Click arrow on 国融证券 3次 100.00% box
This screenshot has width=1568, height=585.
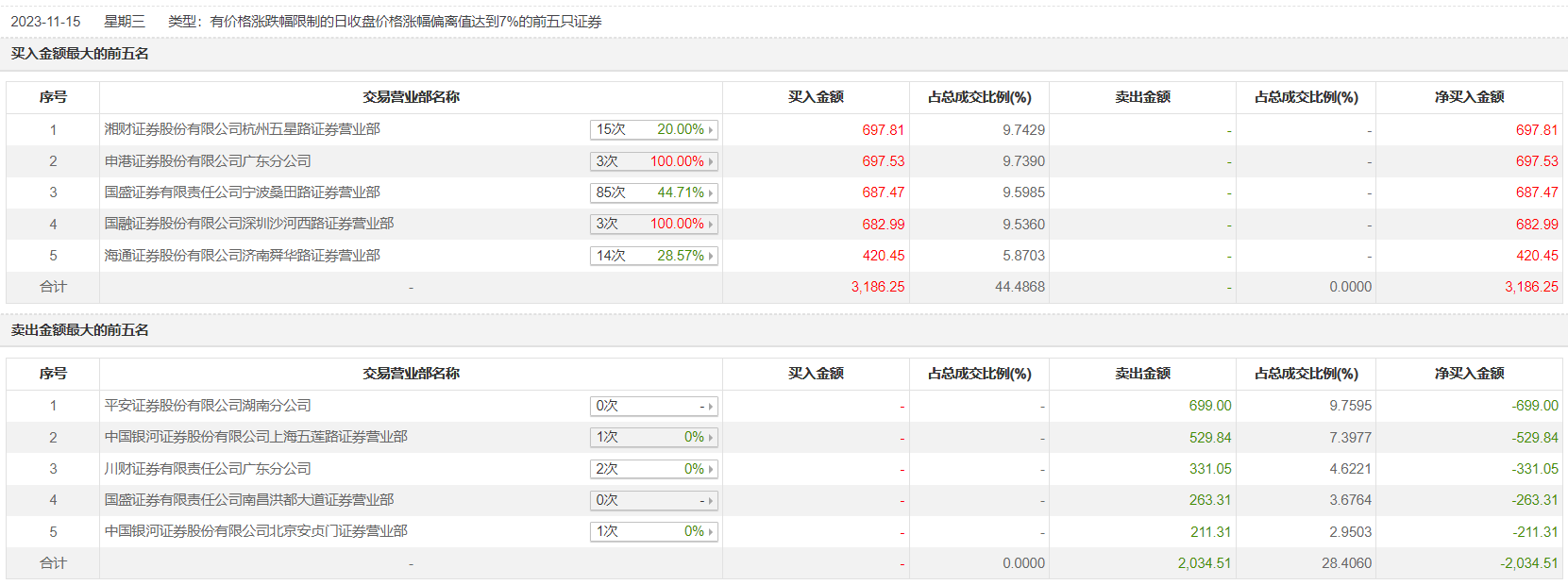[x=711, y=225]
